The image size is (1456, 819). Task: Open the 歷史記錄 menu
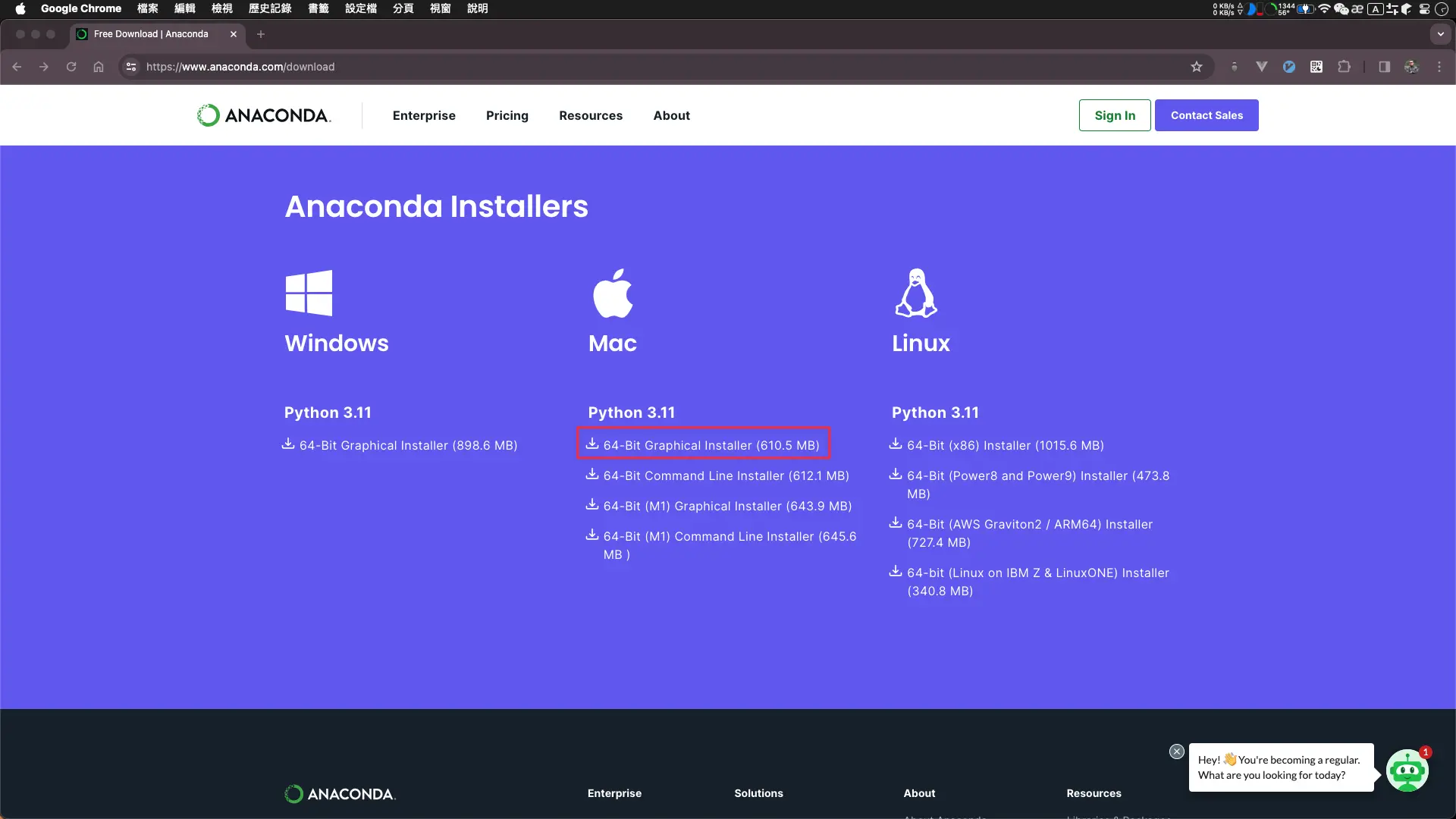click(x=270, y=8)
